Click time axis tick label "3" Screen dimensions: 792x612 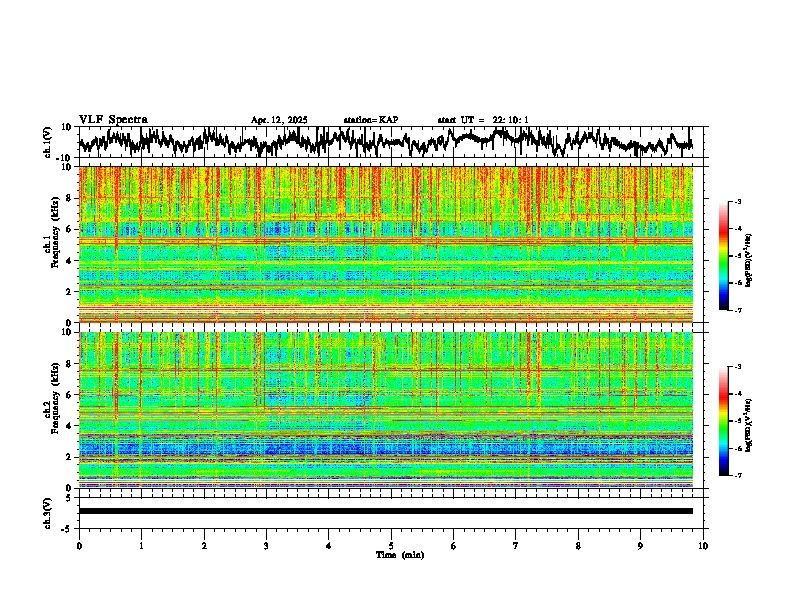coord(266,546)
